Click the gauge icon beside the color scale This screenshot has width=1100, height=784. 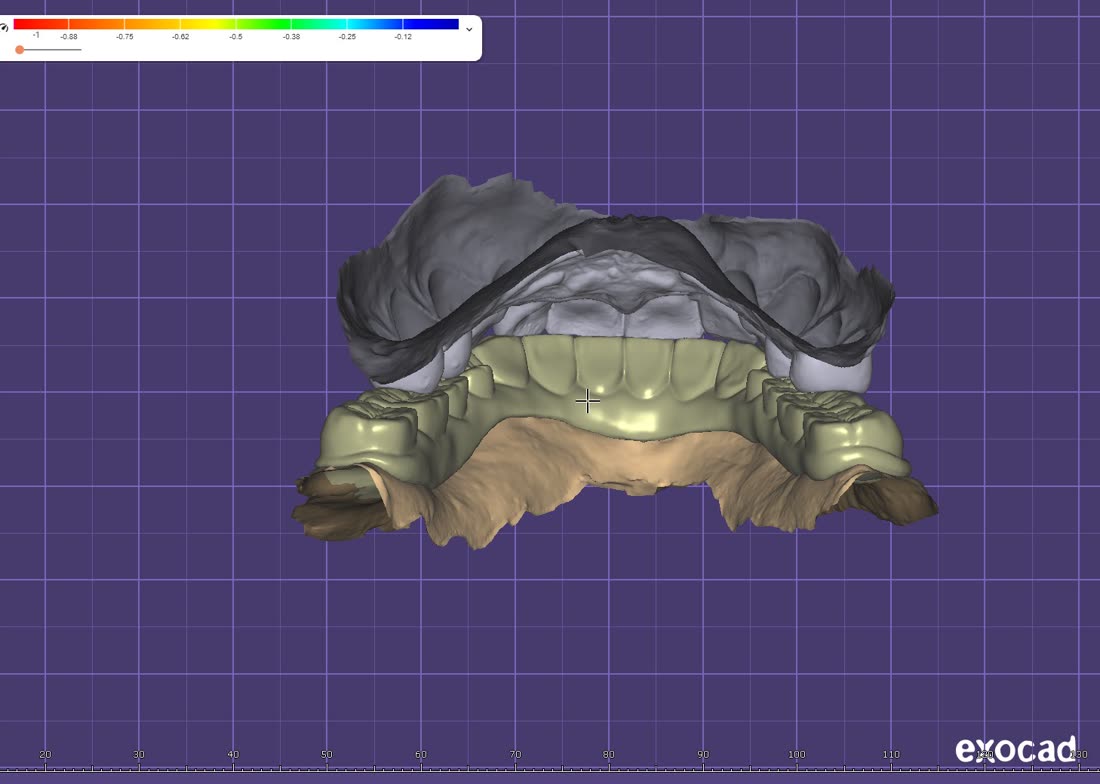(4, 27)
